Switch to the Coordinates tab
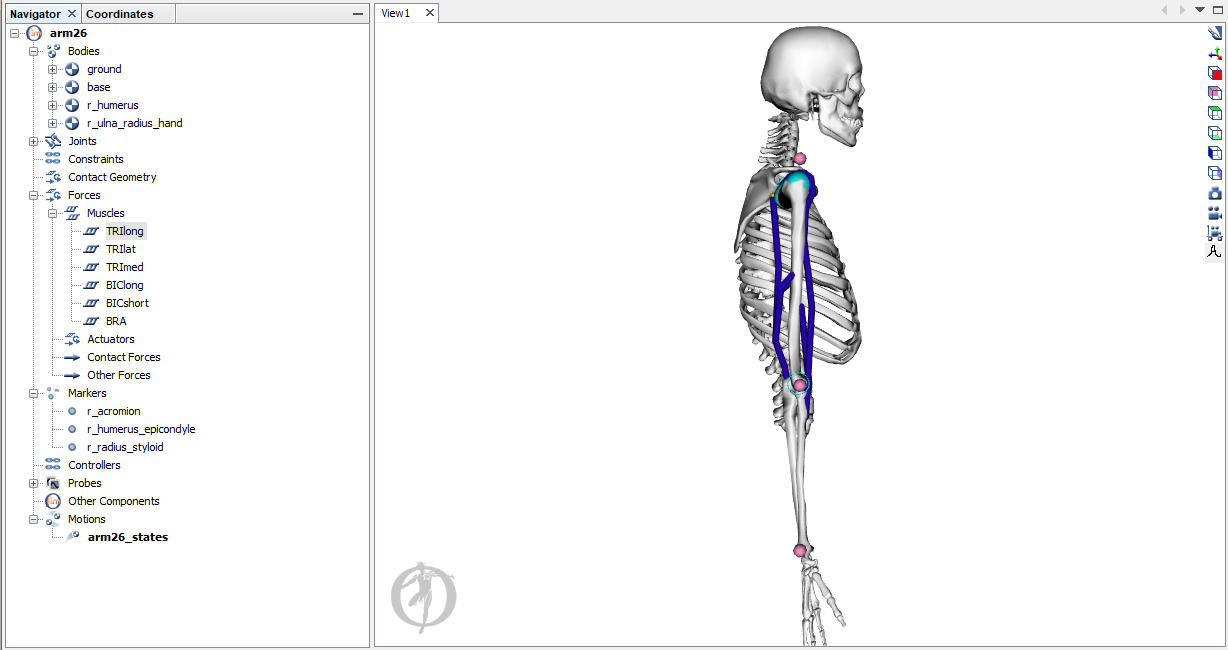Image resolution: width=1228 pixels, height=650 pixels. (118, 13)
